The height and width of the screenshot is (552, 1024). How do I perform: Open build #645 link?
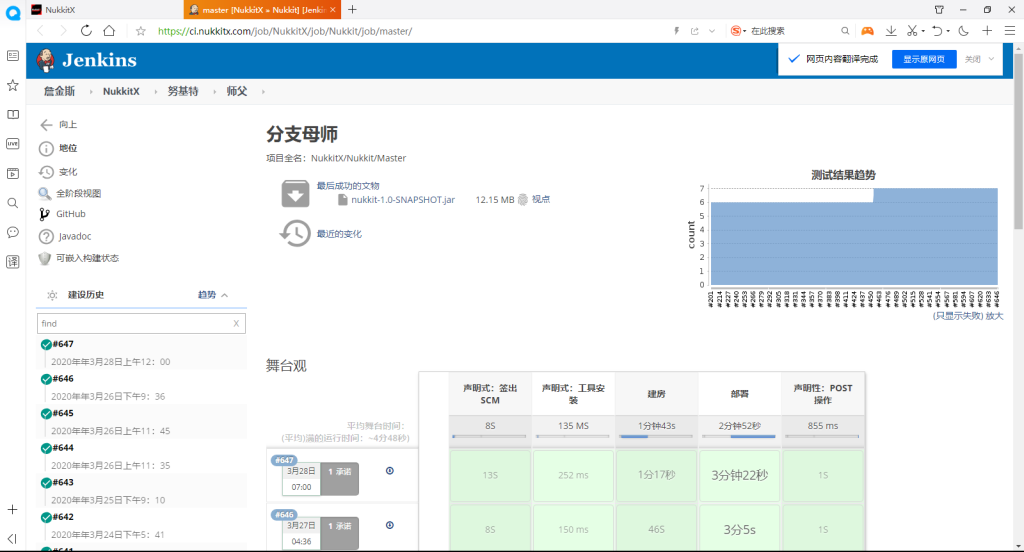[x=63, y=413]
